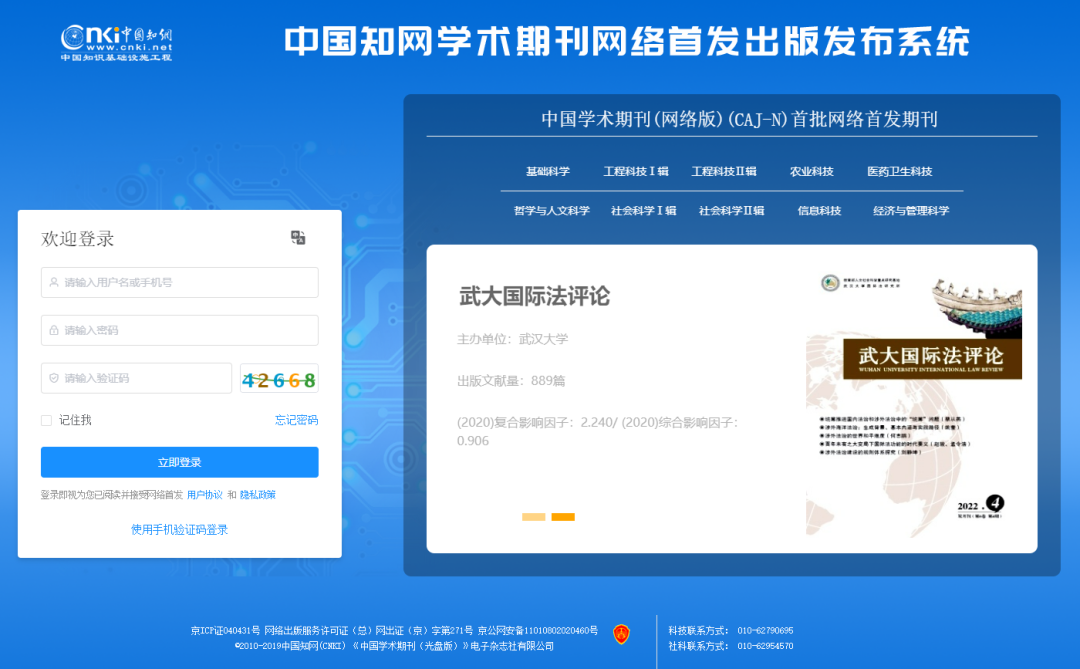Select the 医药卫生科技 category
The image size is (1080, 669).
coord(899,171)
